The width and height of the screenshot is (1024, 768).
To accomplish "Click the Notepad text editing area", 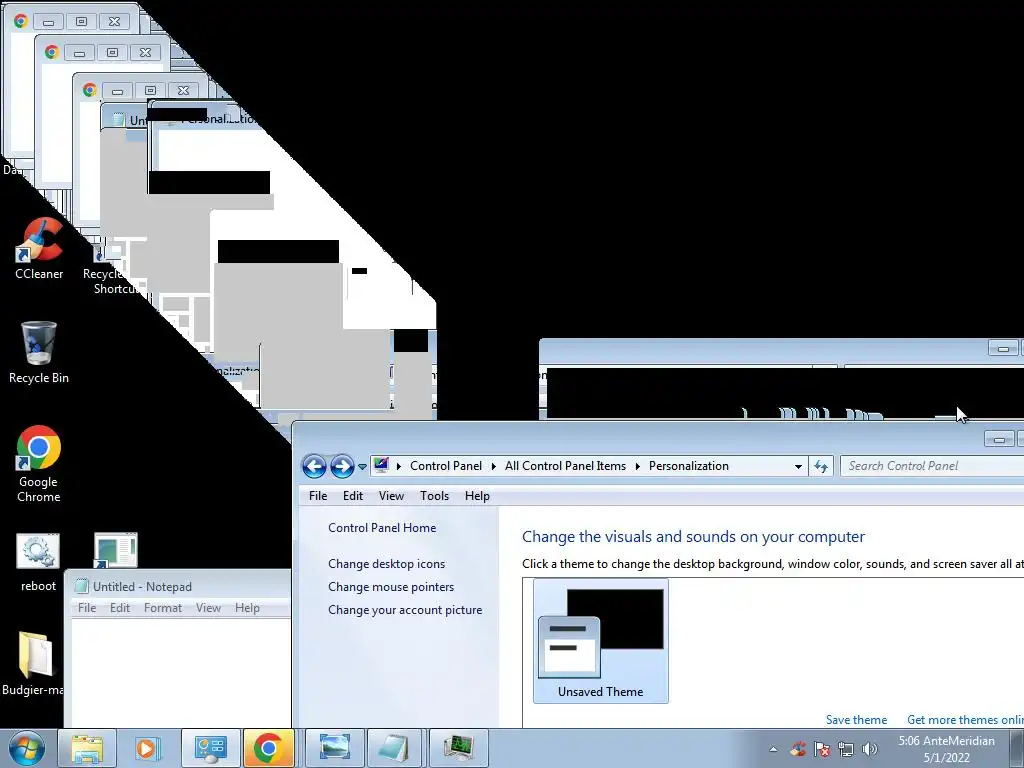I will pos(181,673).
